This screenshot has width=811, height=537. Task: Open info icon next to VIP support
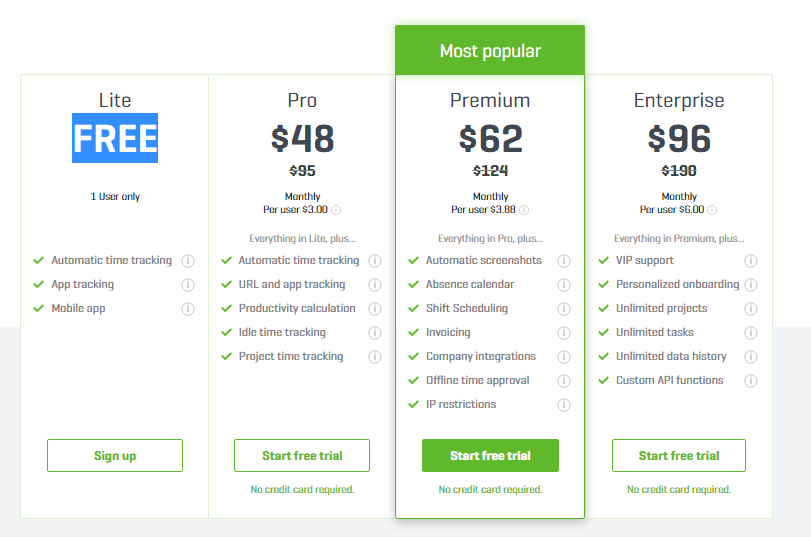coord(750,261)
